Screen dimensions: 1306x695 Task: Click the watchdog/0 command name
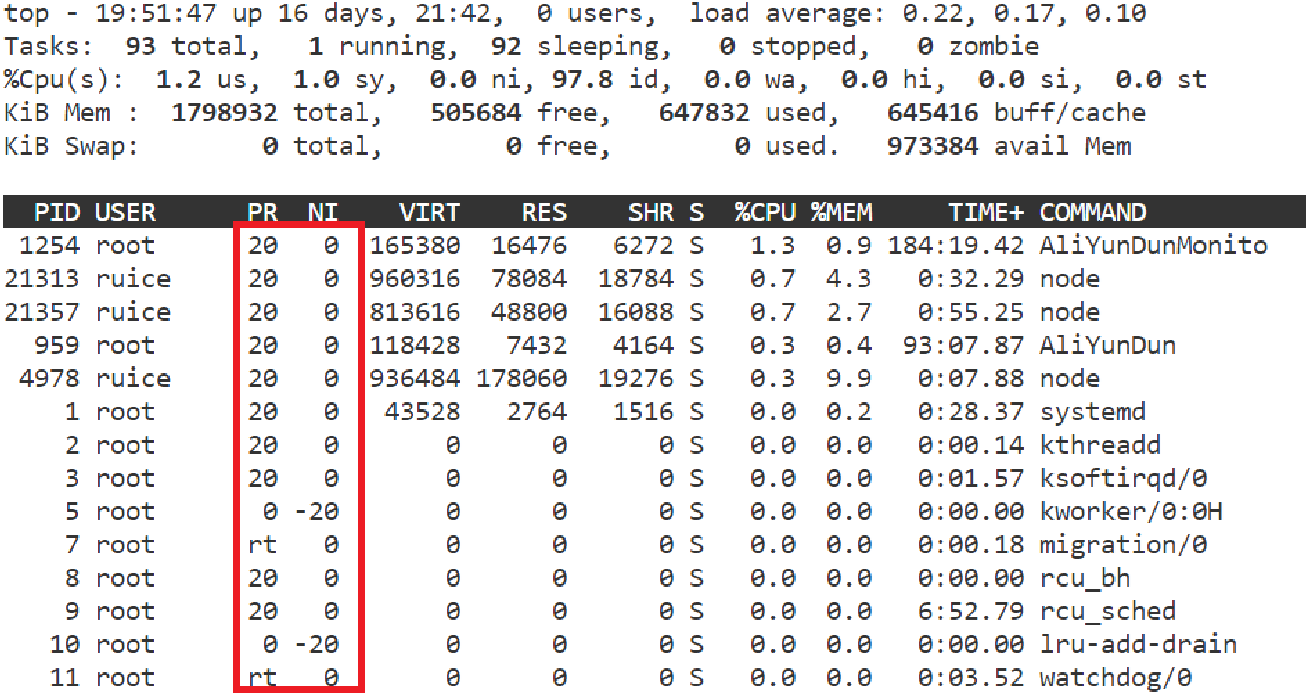[x=1116, y=678]
